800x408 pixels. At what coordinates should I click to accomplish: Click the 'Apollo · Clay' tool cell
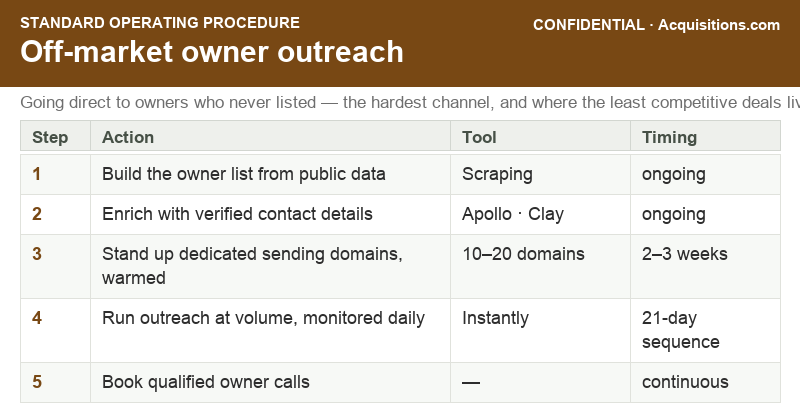tap(540, 214)
